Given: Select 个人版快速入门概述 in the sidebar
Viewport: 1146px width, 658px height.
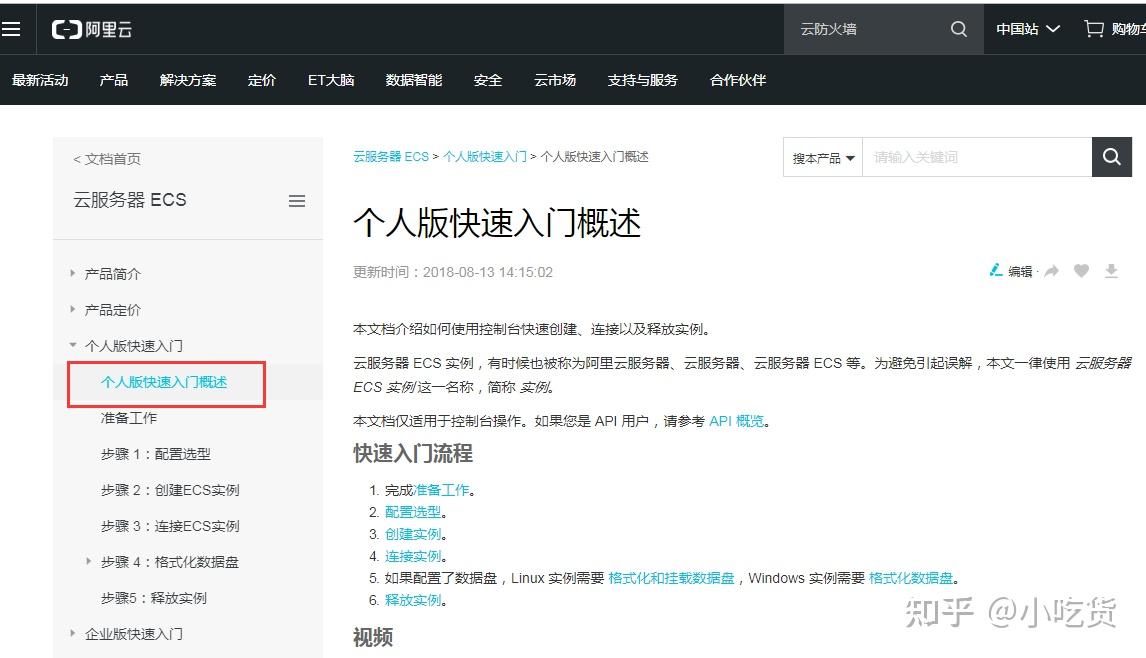Looking at the screenshot, I should (x=164, y=382).
